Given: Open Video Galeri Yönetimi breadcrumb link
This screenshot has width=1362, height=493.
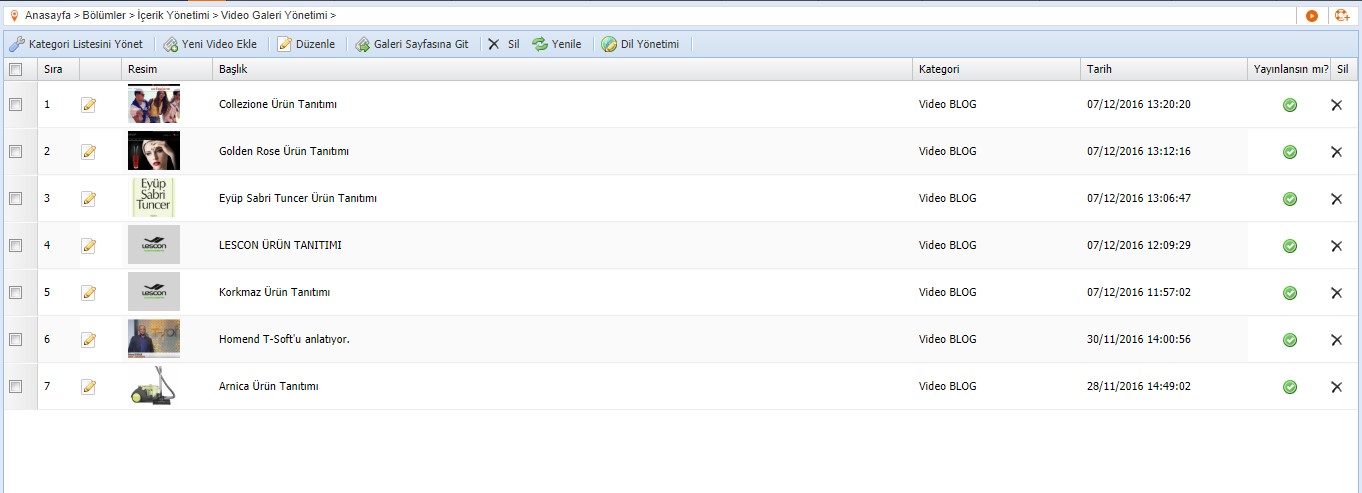Looking at the screenshot, I should click(x=274, y=15).
